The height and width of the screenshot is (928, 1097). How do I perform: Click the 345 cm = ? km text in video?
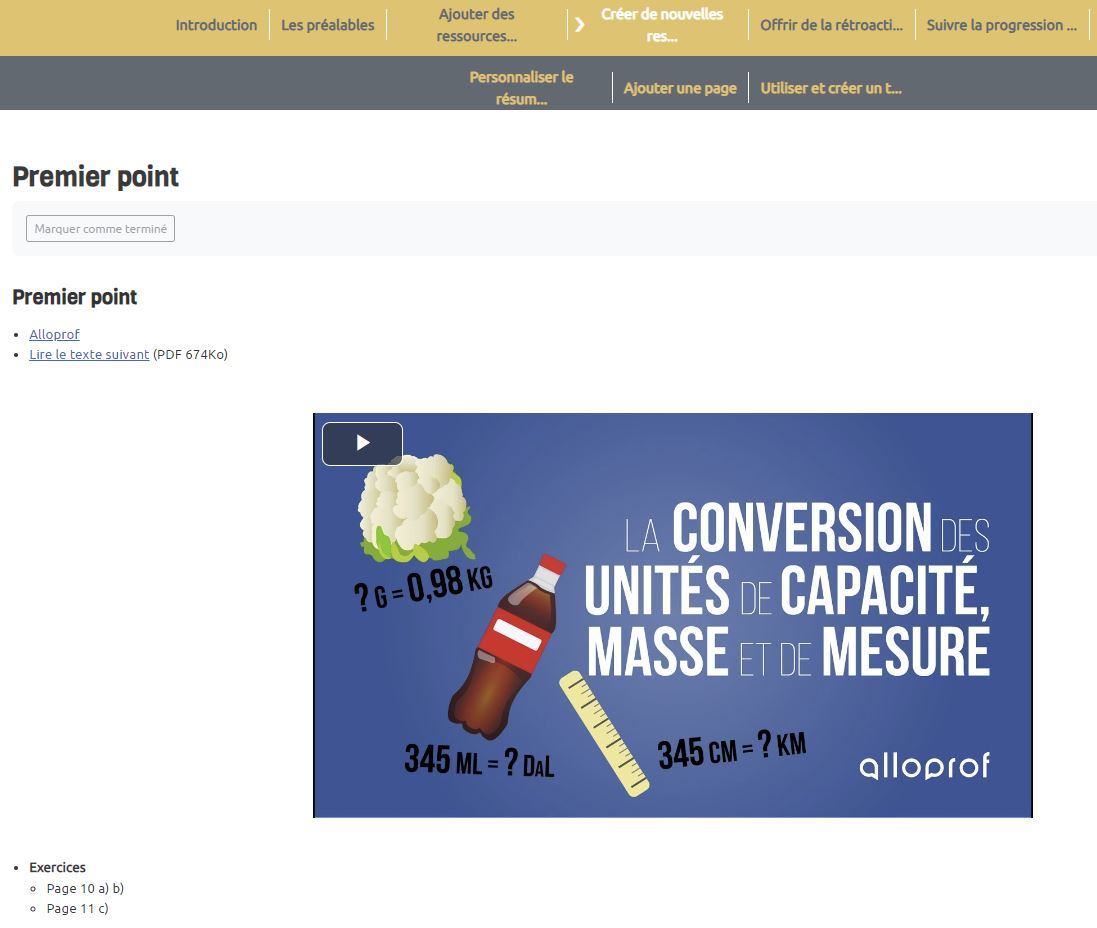coord(731,749)
